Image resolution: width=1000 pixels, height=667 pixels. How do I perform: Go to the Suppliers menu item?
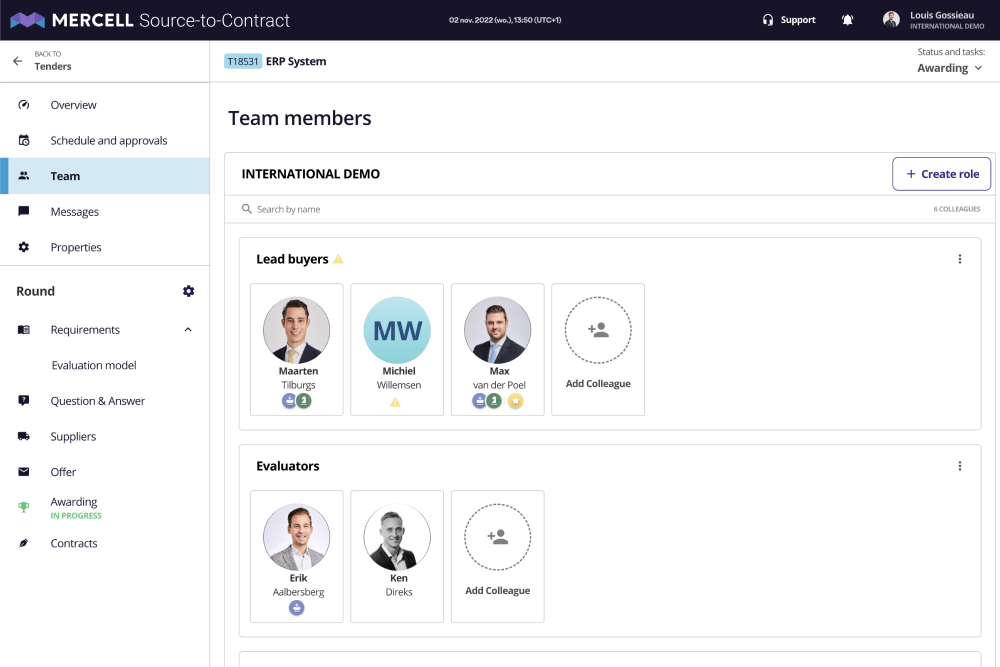click(73, 437)
